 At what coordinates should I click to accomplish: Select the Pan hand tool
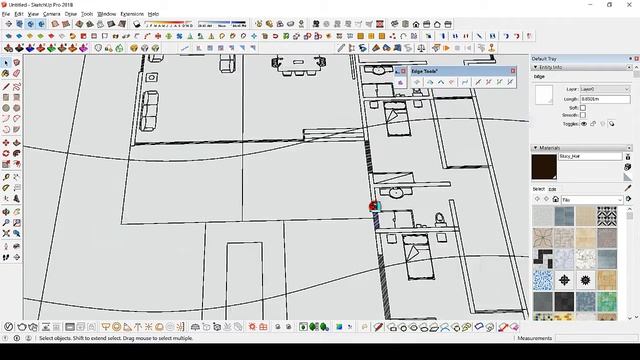16,212
